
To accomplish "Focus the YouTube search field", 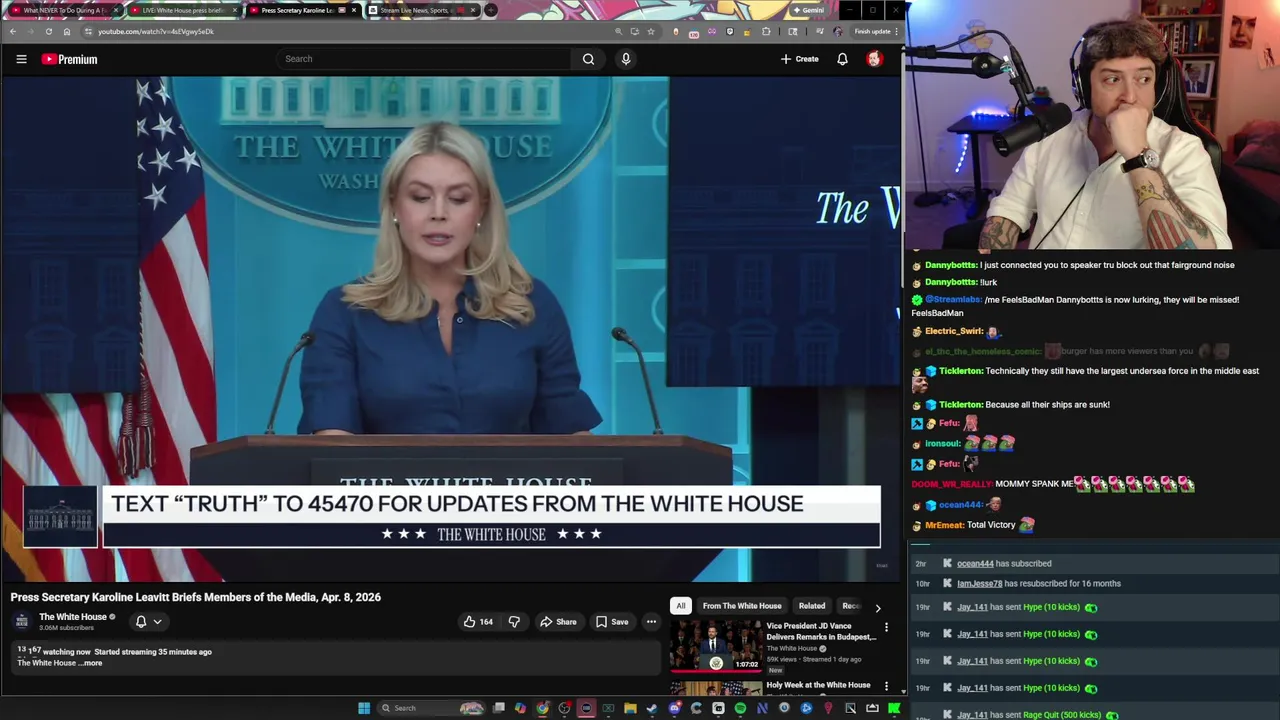I will [x=426, y=59].
